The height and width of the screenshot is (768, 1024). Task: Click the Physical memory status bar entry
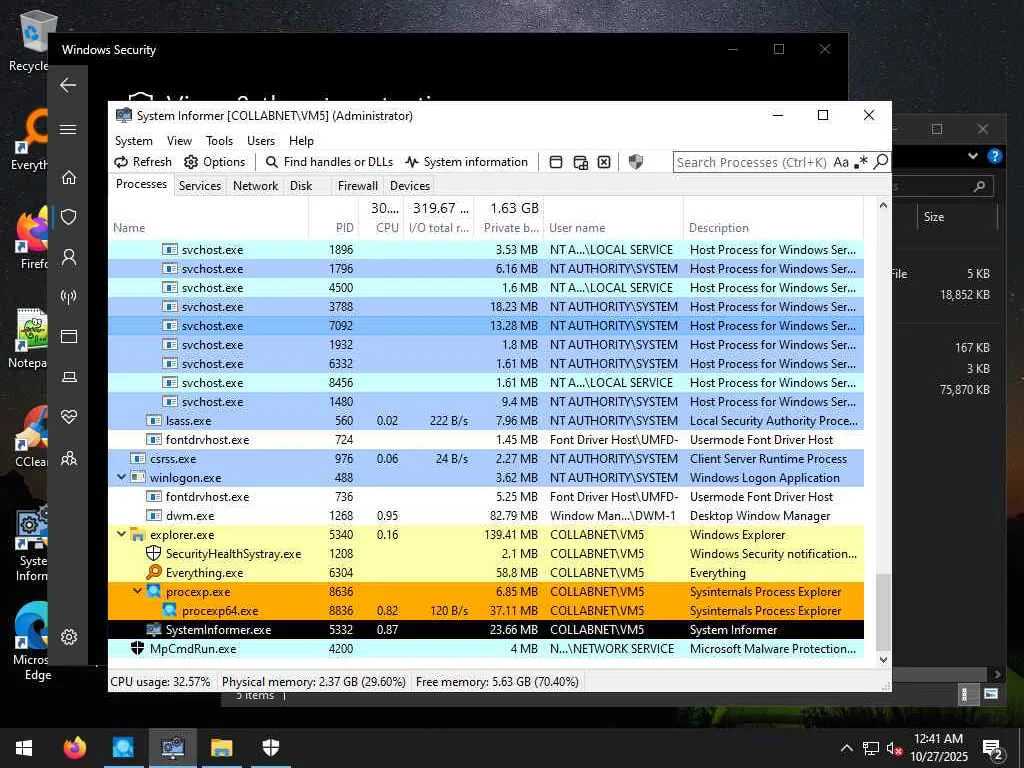314,682
